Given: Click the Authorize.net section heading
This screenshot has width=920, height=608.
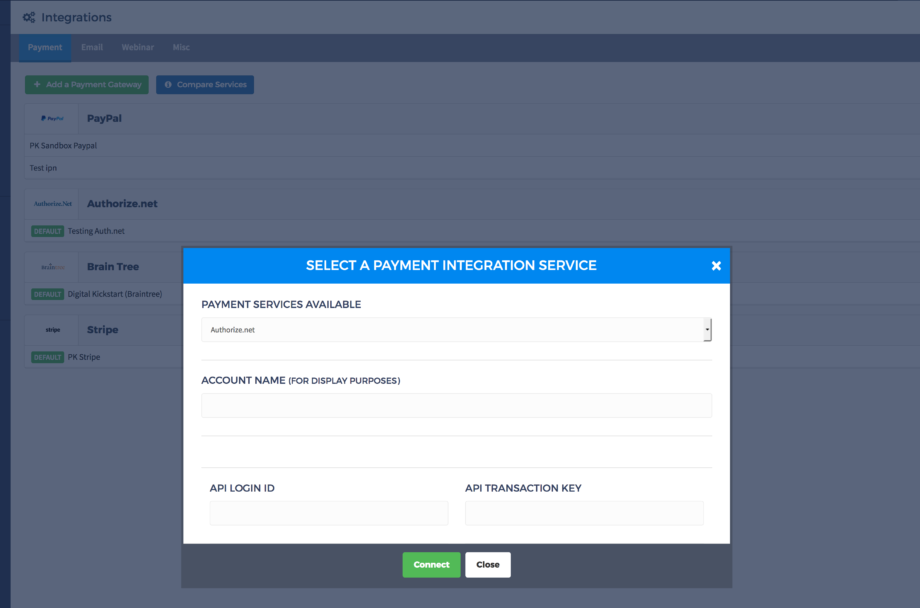Looking at the screenshot, I should tap(122, 204).
